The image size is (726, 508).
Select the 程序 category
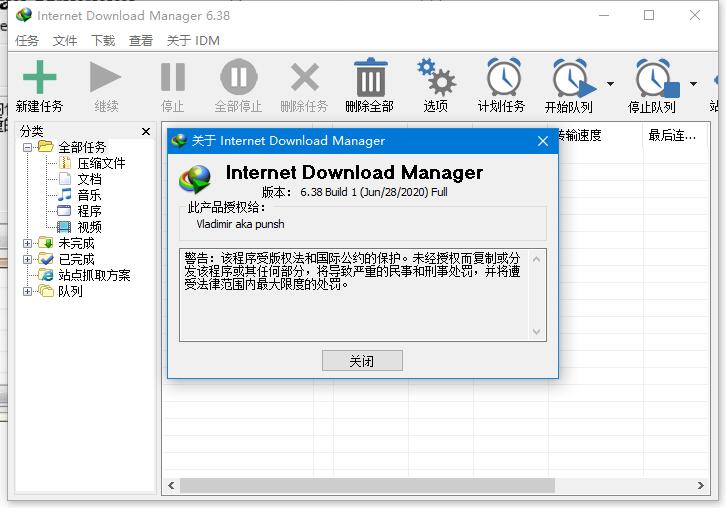point(89,211)
